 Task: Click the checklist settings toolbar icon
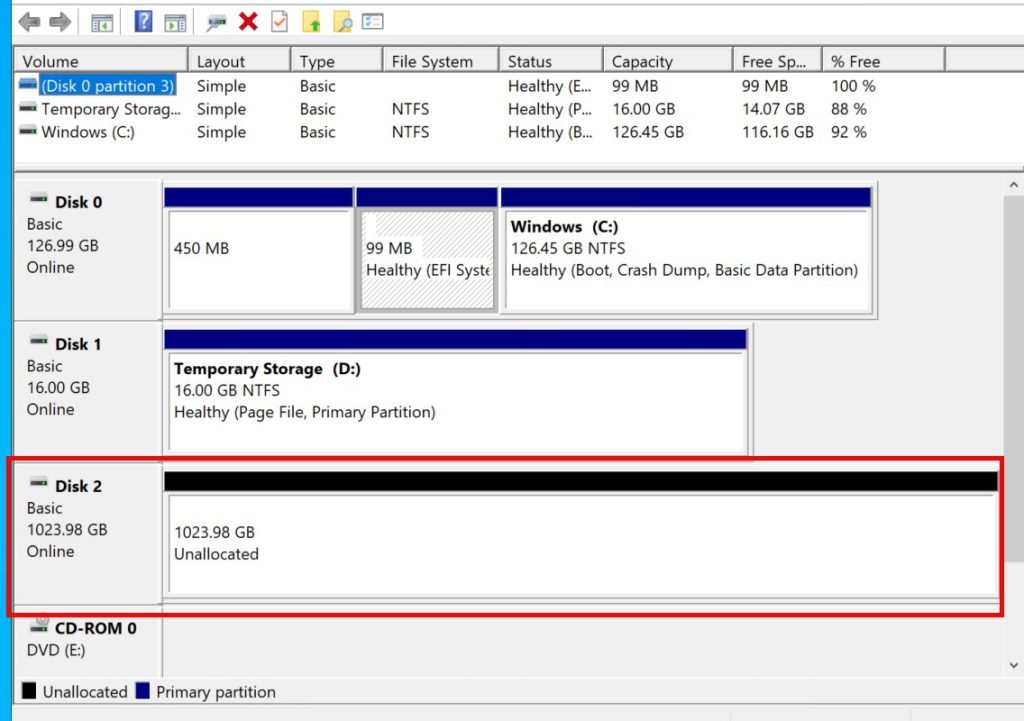373,22
